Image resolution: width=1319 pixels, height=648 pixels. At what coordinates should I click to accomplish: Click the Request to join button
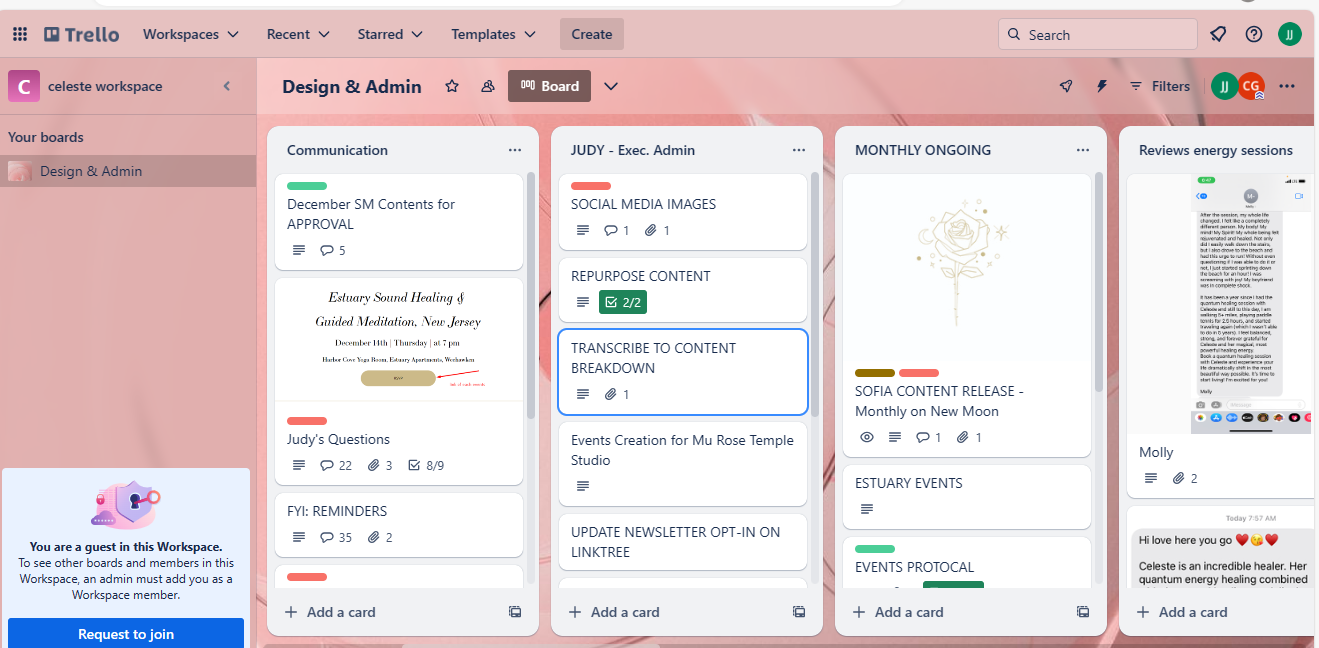pos(126,634)
